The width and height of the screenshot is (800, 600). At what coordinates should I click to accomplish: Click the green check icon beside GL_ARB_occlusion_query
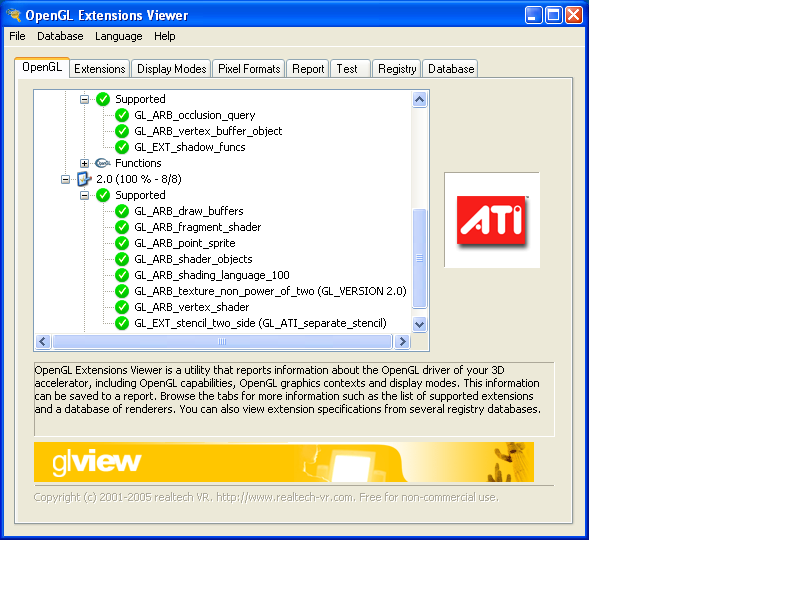[x=122, y=115]
